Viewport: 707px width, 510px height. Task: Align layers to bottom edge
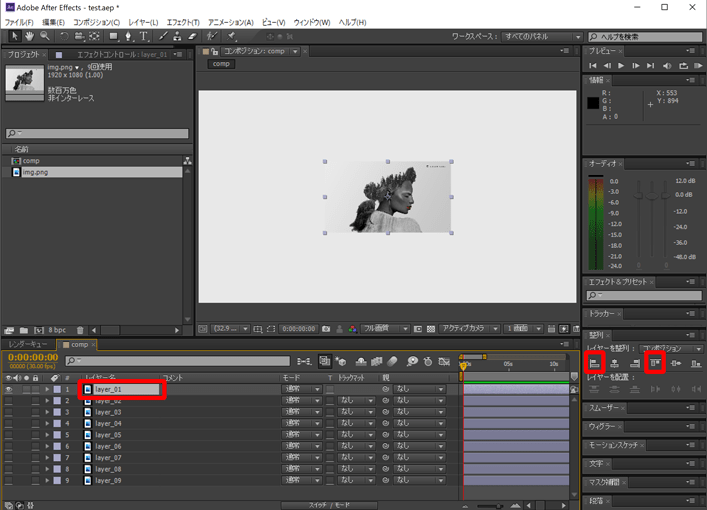[x=696, y=363]
